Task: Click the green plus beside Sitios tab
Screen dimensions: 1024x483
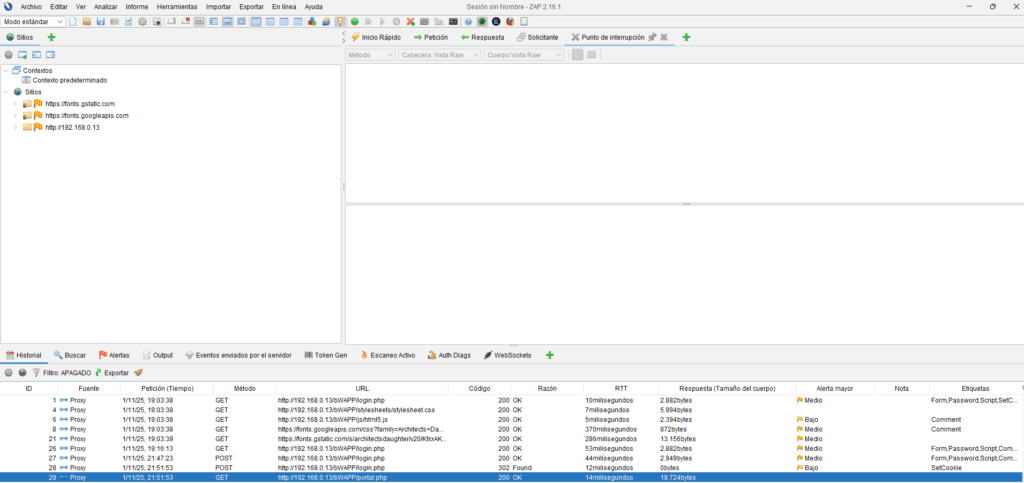Action: [51, 37]
